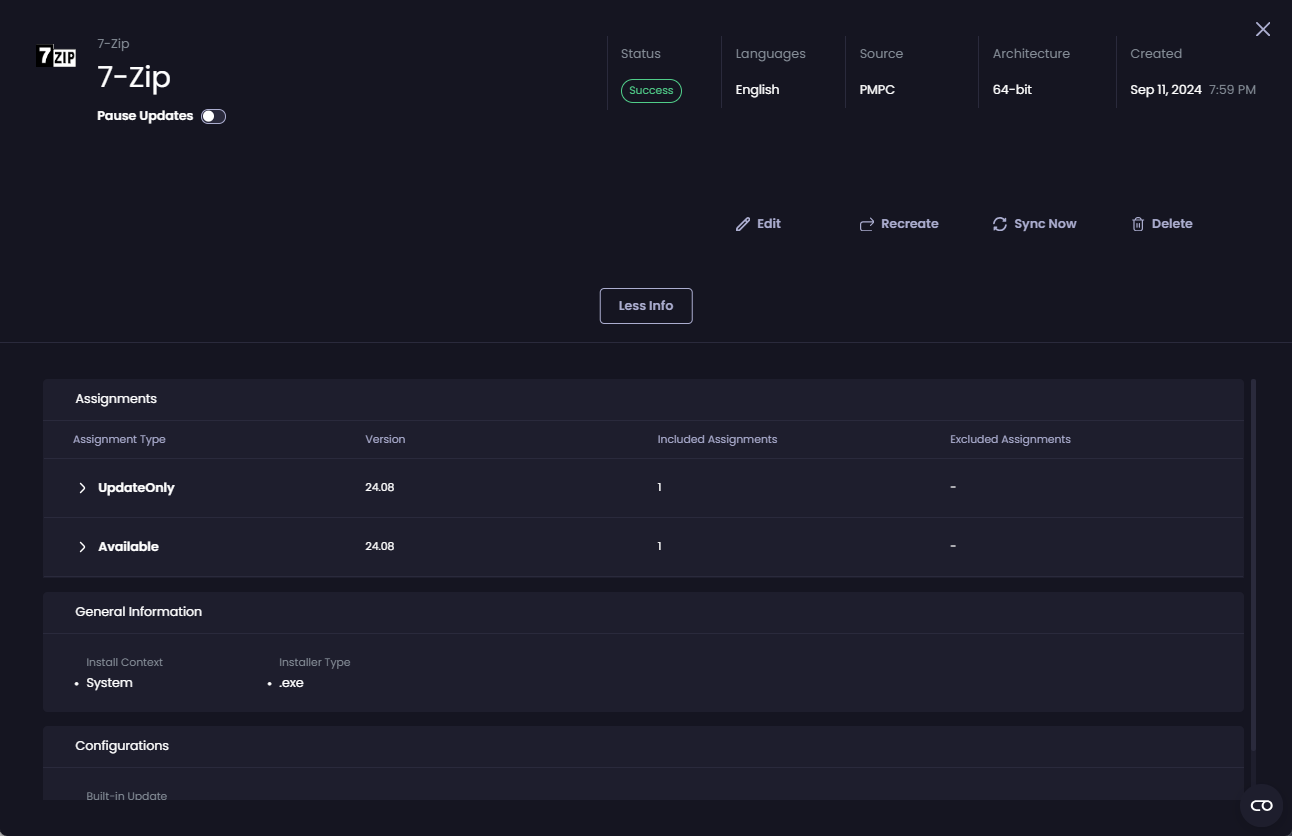Select the Configurations section header

click(x=122, y=745)
